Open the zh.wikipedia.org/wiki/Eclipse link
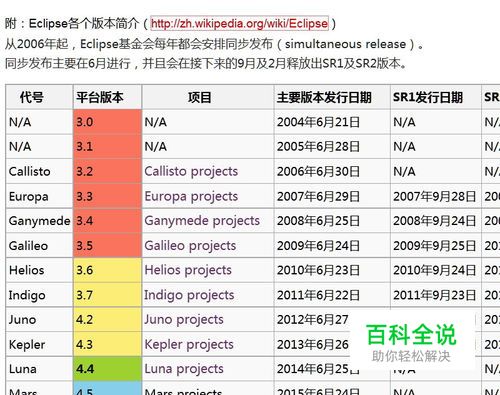500x395 pixels. (239, 24)
